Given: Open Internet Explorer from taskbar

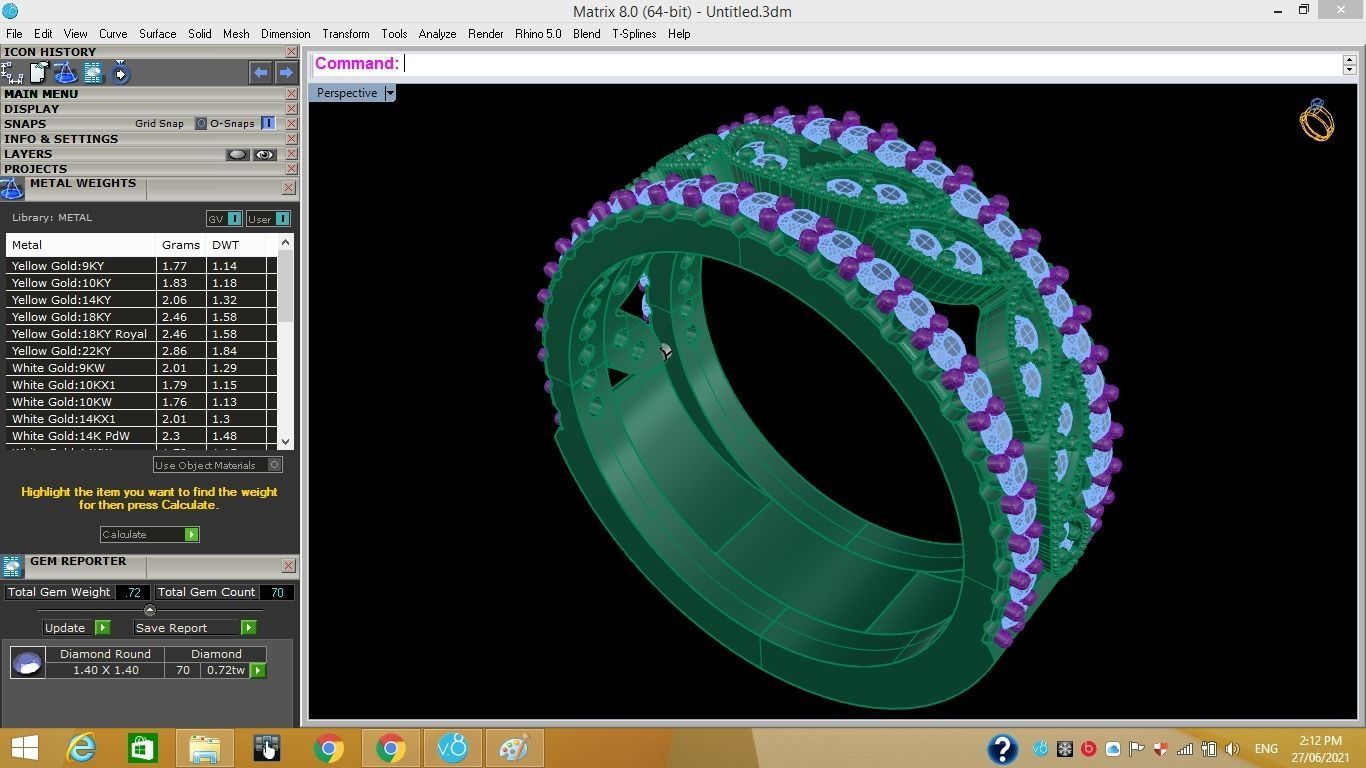Looking at the screenshot, I should 80,748.
